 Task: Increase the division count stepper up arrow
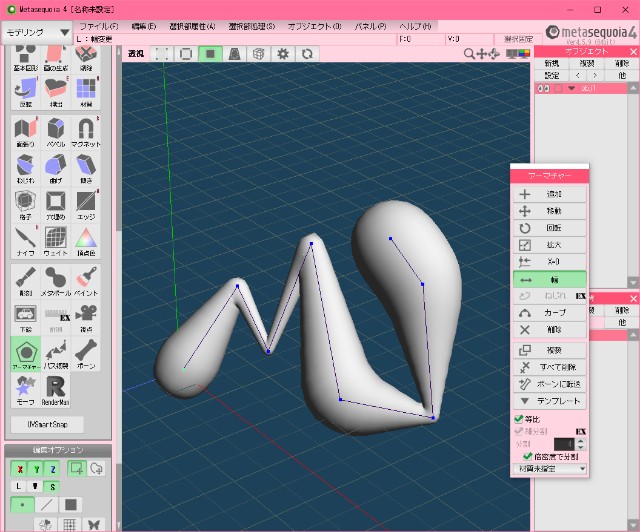point(581,441)
